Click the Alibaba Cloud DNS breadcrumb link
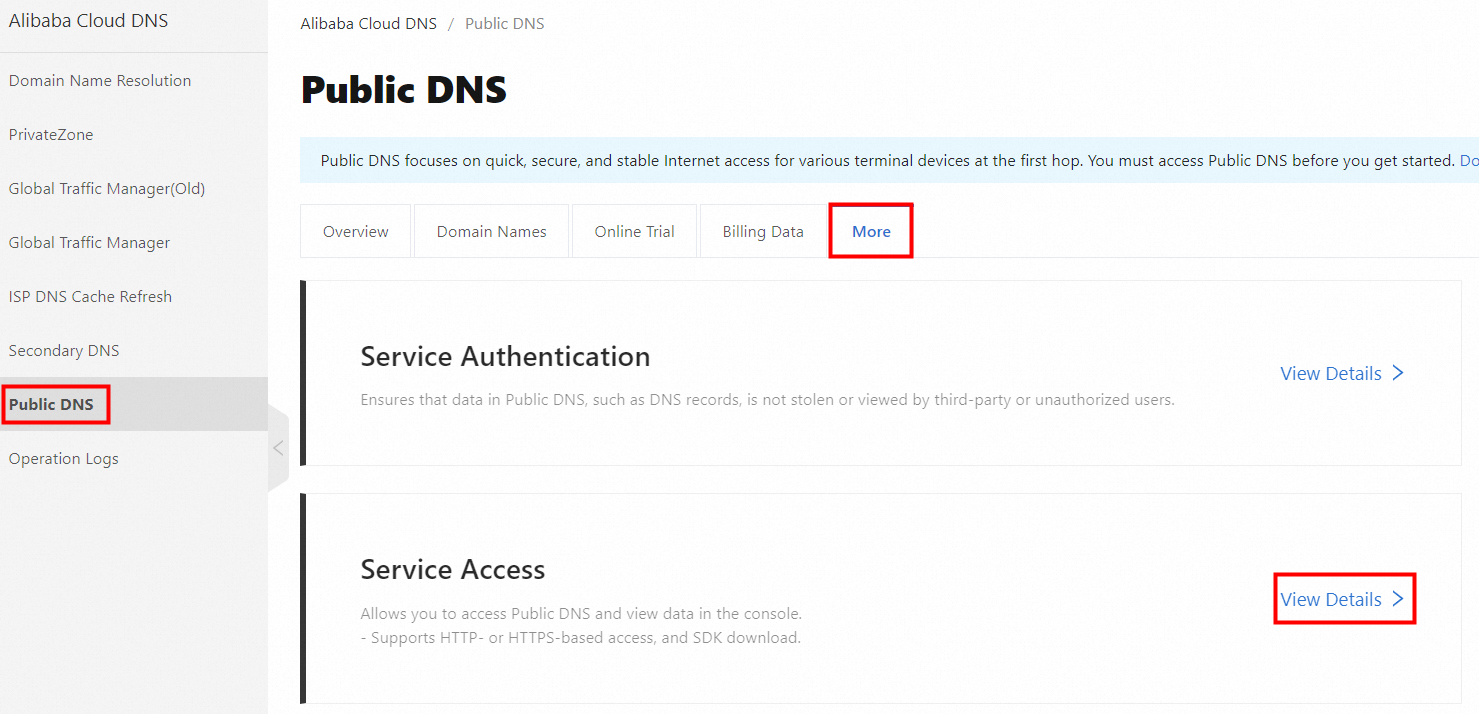The image size is (1479, 714). (x=369, y=23)
